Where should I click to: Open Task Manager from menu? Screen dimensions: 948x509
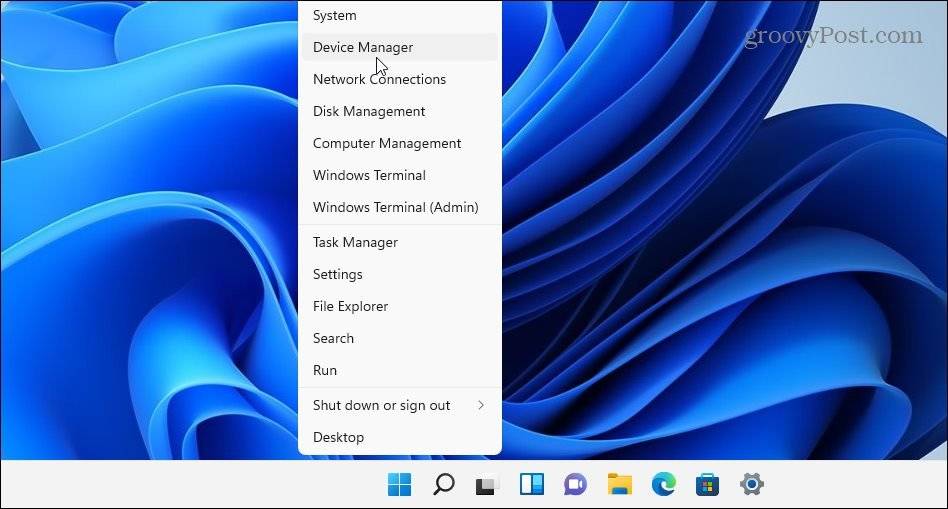[x=400, y=242]
